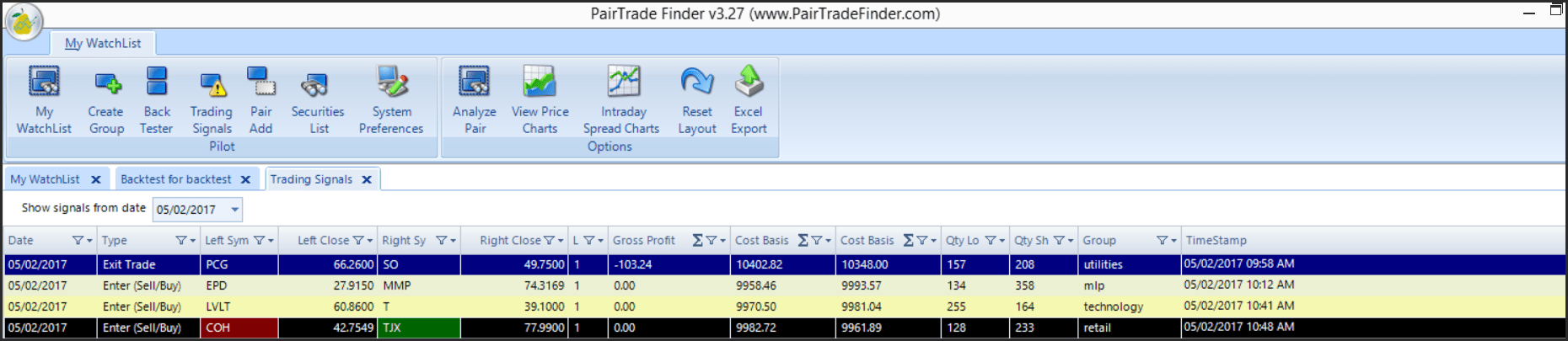Expand the signals date dropdown
The width and height of the screenshot is (1568, 341).
234,210
